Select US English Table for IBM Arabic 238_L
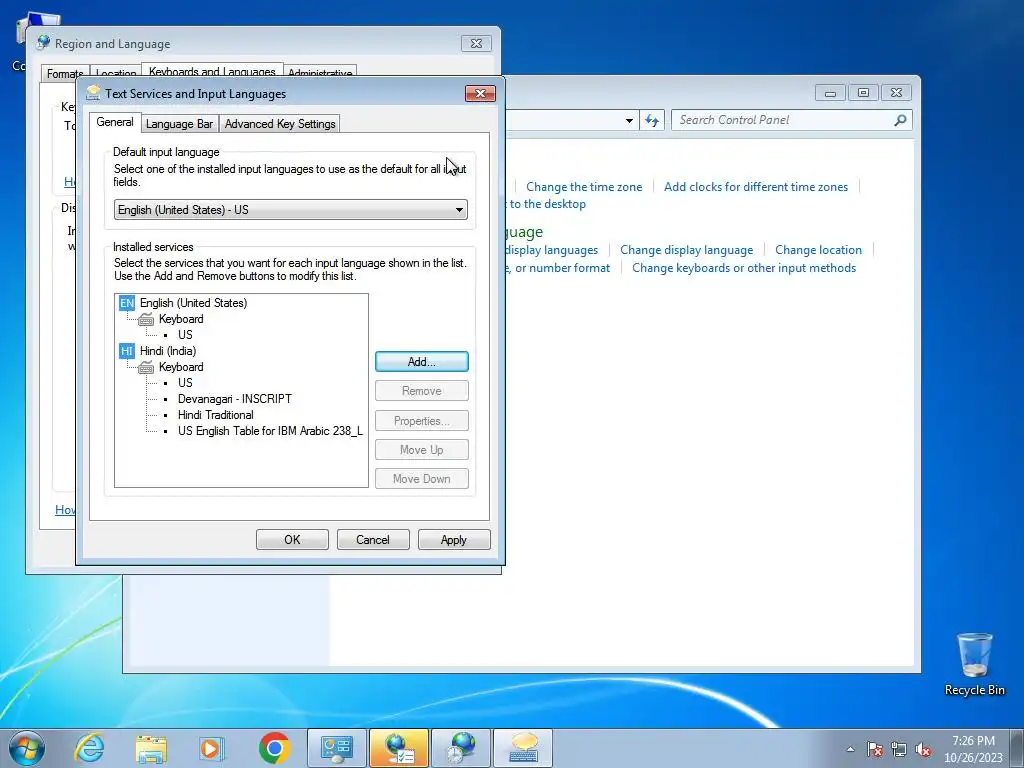Viewport: 1024px width, 768px height. [270, 431]
